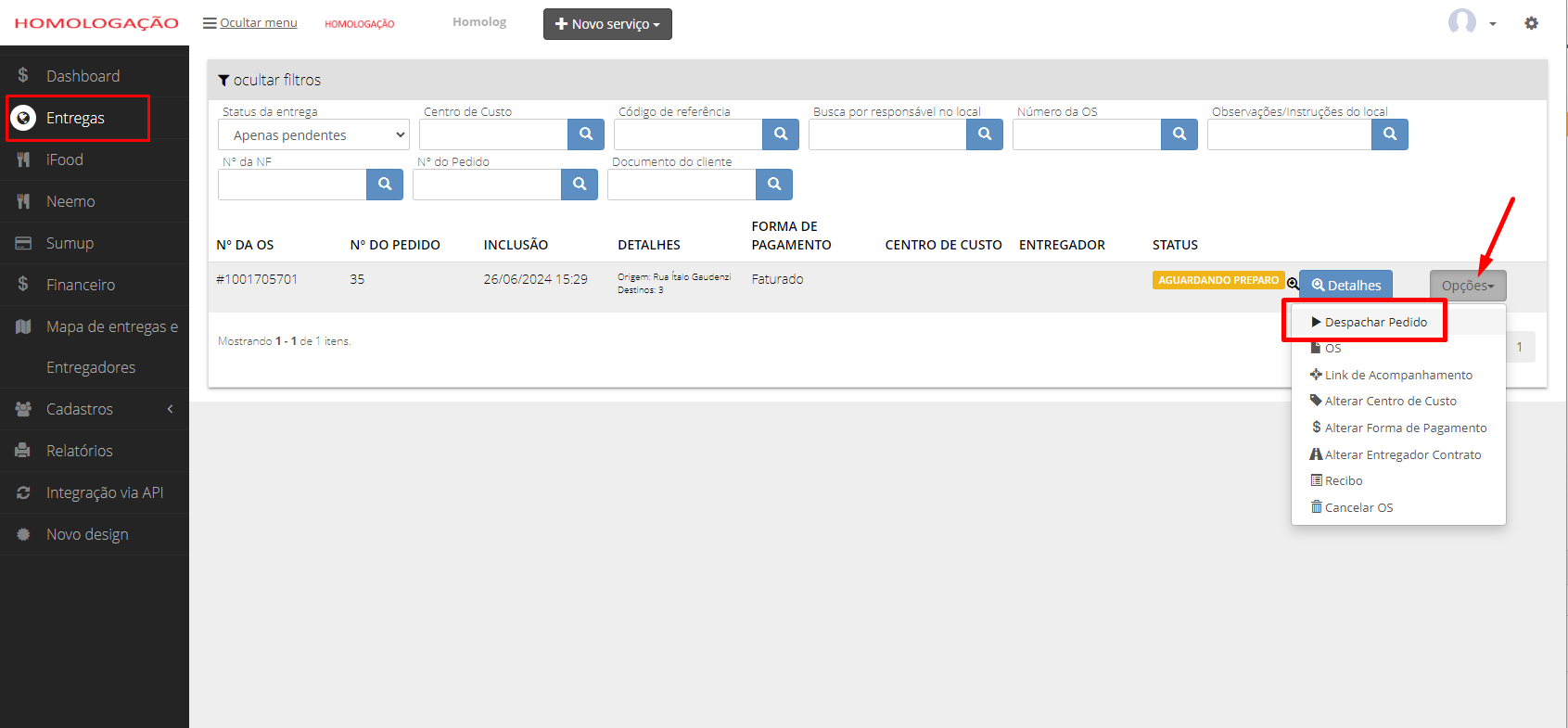Open Recibo from the options menu
The image size is (1568, 728).
tap(1336, 480)
